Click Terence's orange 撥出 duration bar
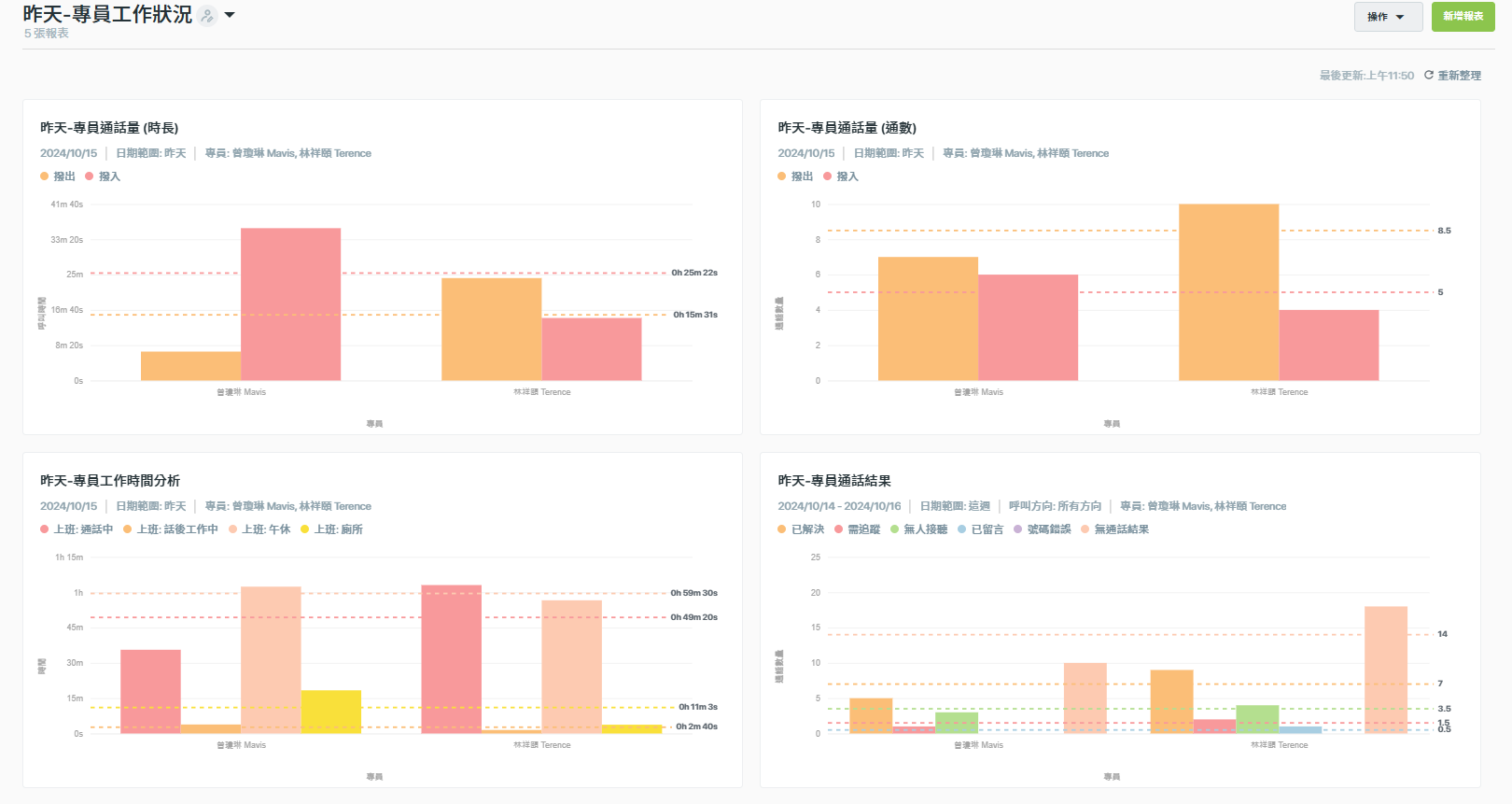Viewport: 1512px width, 804px height. (491, 329)
